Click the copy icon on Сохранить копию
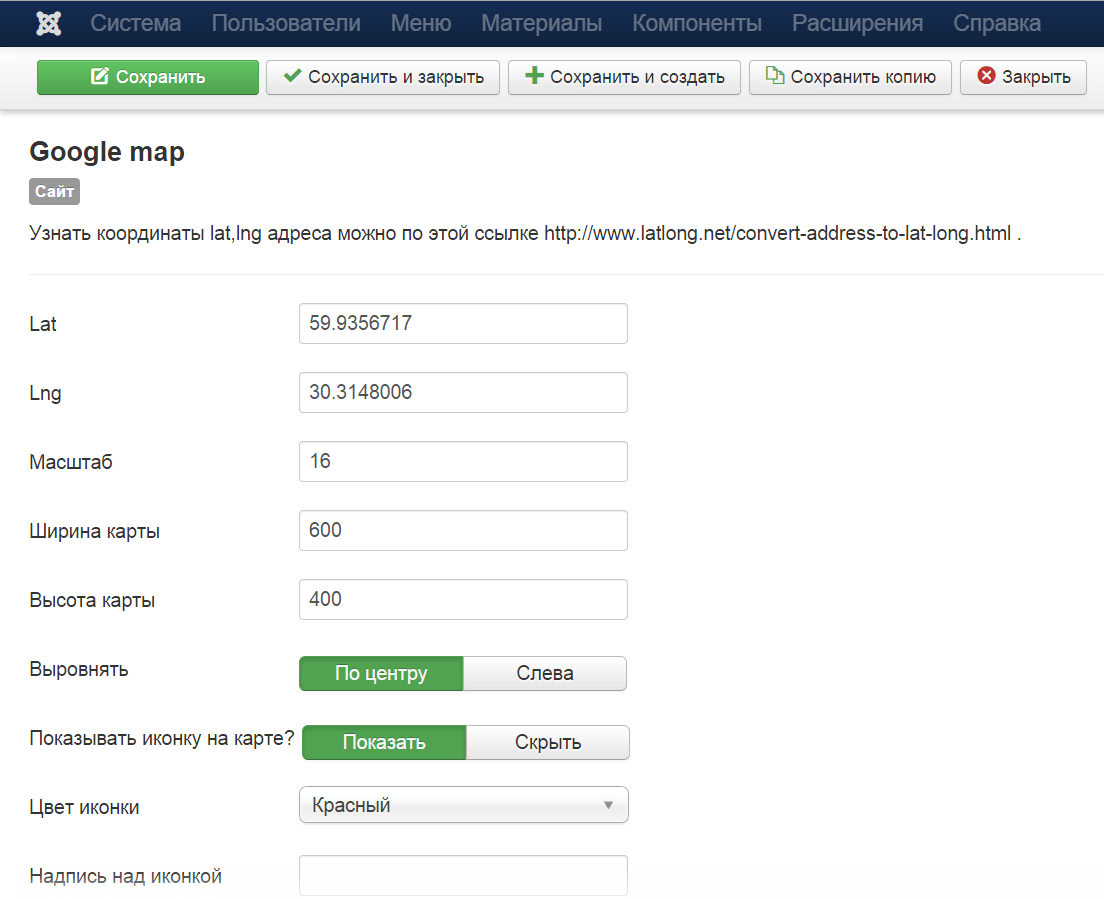The width and height of the screenshot is (1104, 899). coord(774,75)
